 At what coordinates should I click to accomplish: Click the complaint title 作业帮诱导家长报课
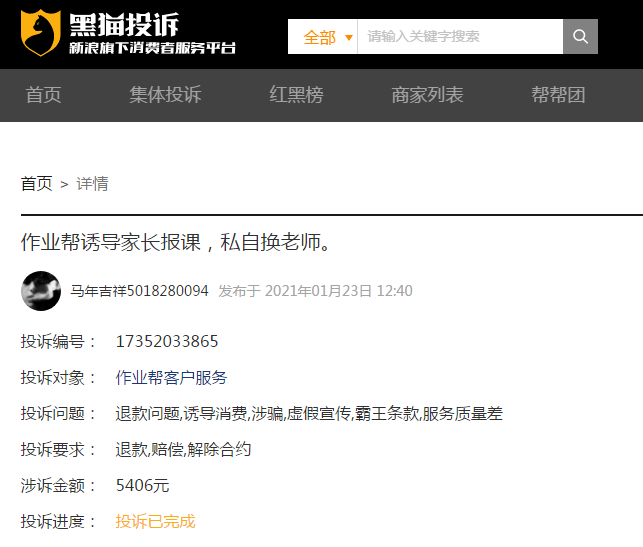coord(110,242)
